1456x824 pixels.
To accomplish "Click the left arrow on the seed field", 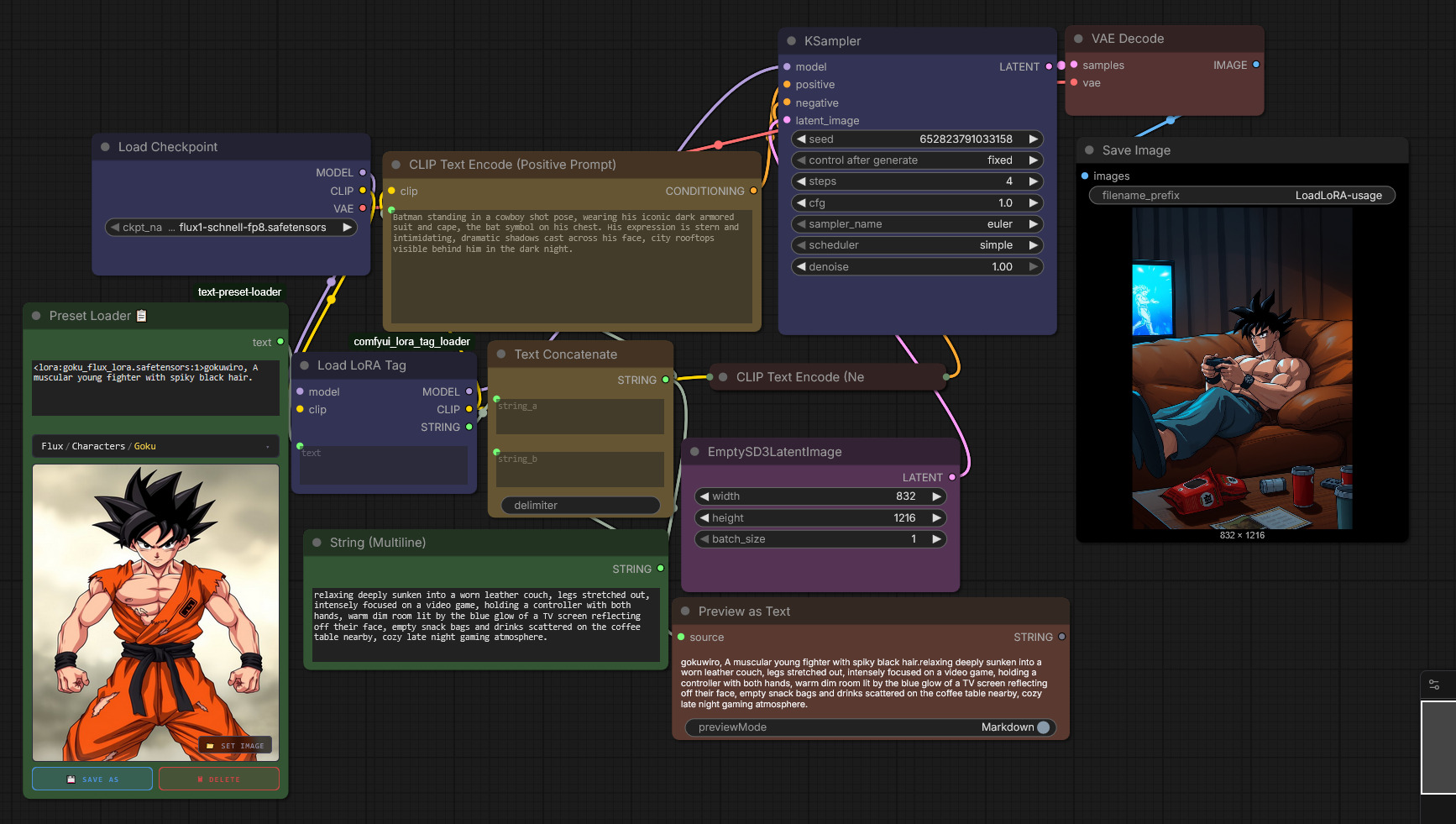I will (x=802, y=139).
